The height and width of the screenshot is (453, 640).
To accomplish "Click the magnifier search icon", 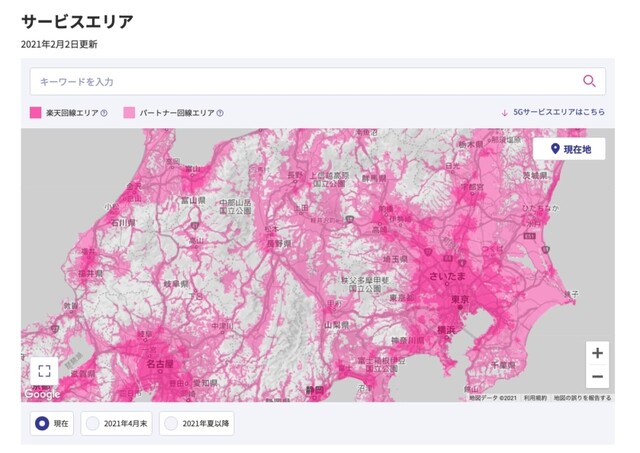I will [x=589, y=81].
